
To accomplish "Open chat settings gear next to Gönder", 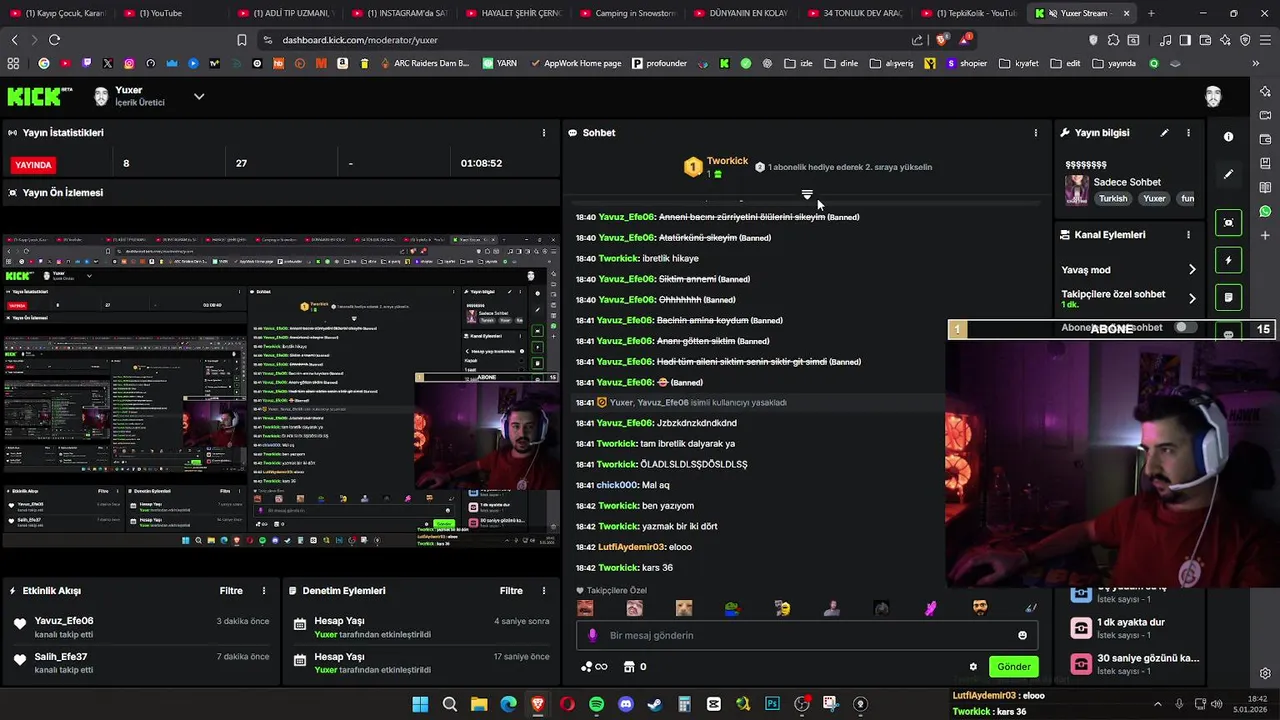I will (x=973, y=667).
